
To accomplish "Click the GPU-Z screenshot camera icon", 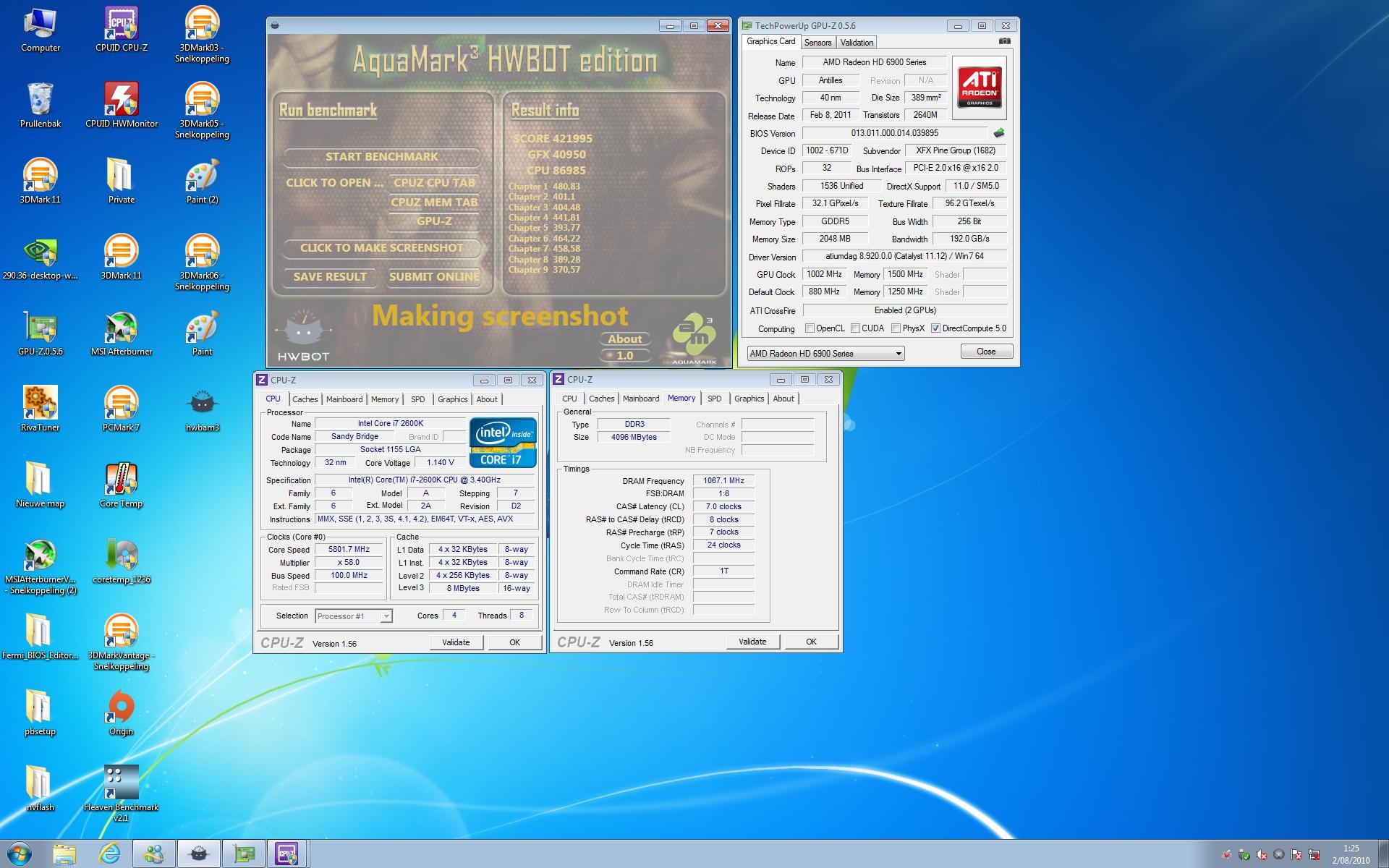I will pos(1004,41).
